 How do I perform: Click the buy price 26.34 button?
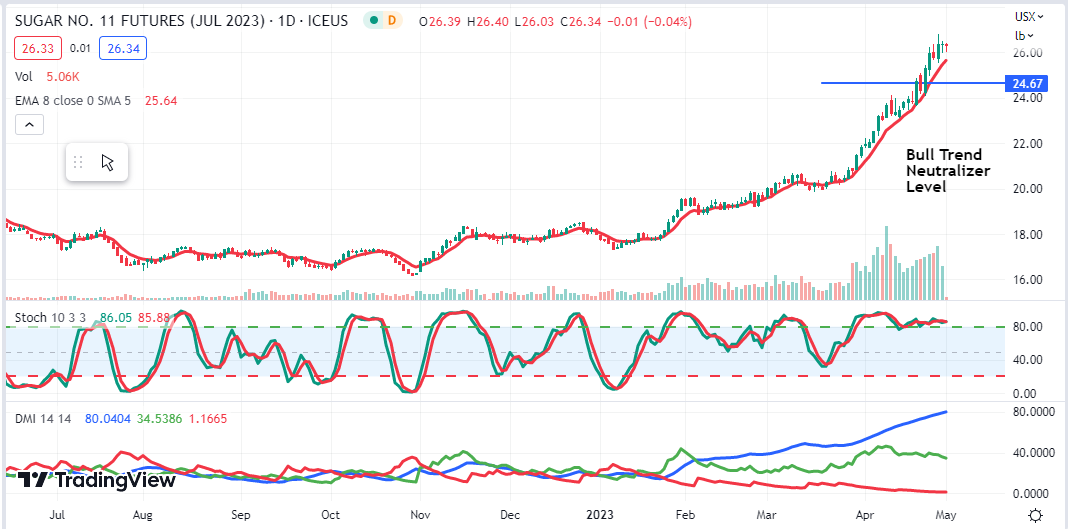point(123,48)
